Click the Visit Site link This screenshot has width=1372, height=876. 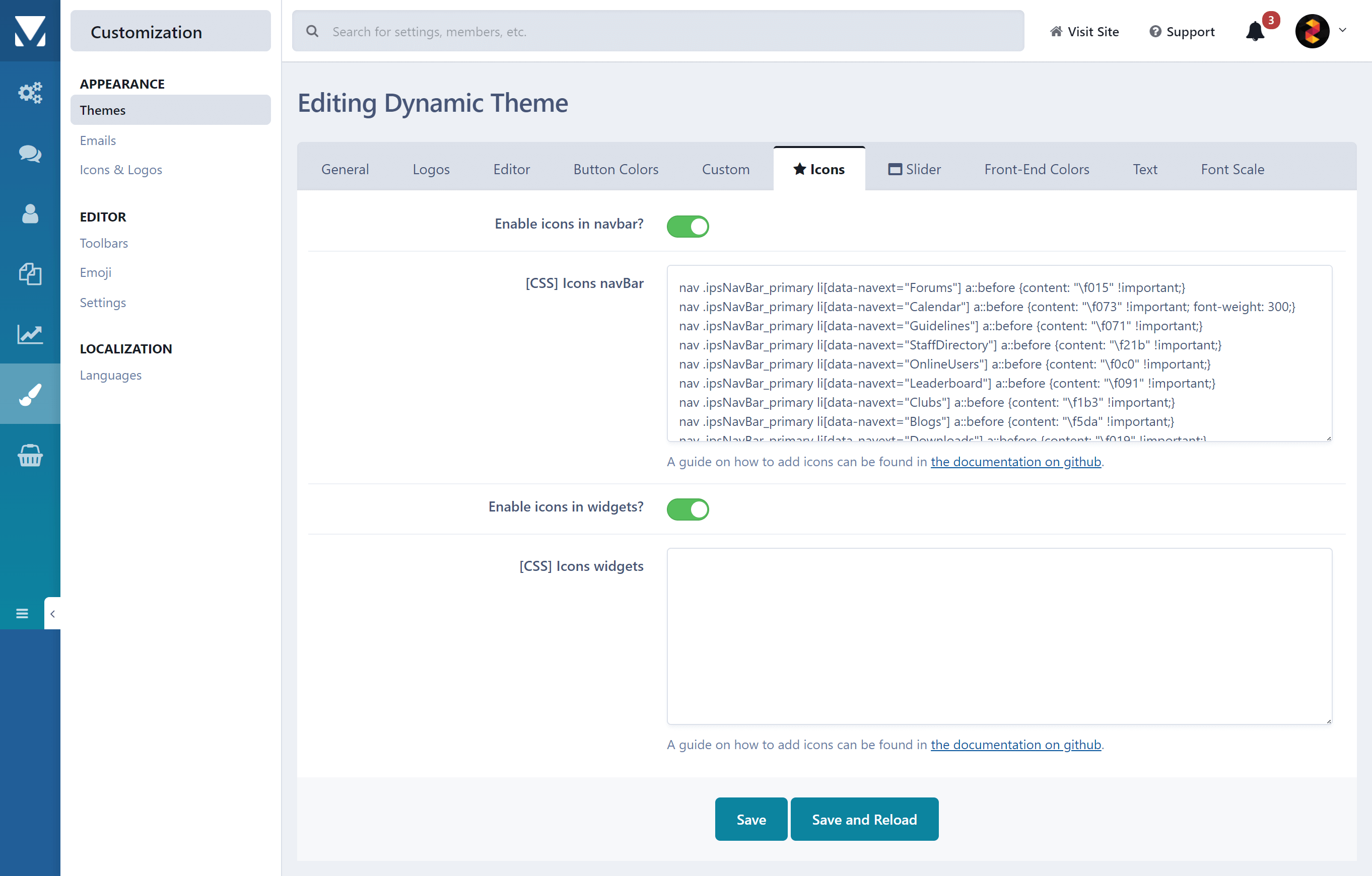(x=1084, y=31)
